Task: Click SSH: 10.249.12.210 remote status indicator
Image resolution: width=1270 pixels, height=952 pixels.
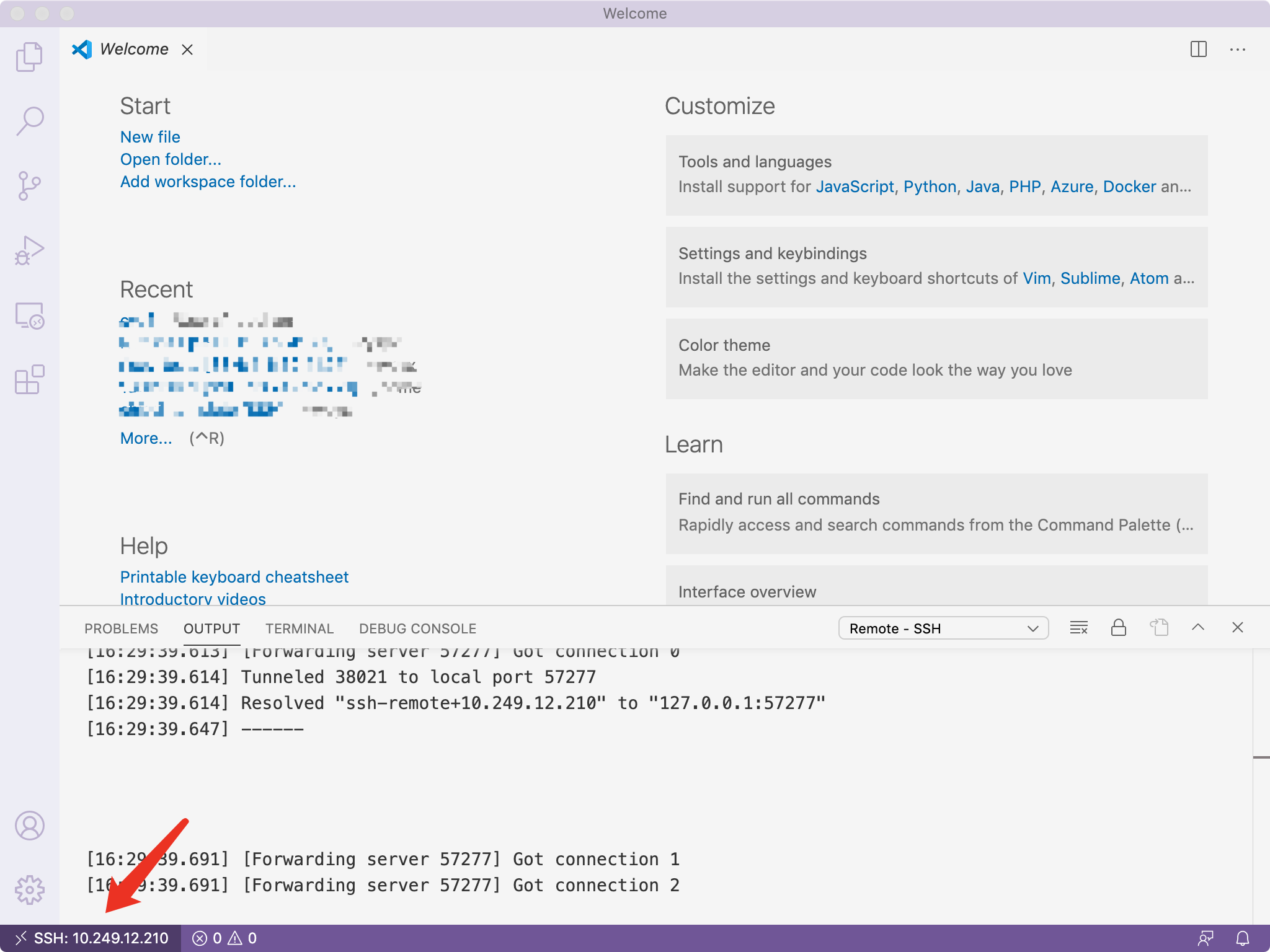Action: click(x=91, y=938)
